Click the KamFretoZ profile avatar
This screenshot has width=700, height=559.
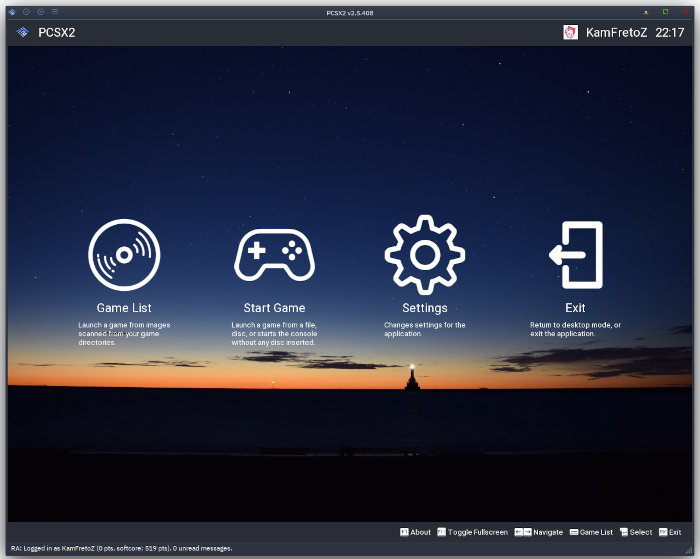point(571,32)
